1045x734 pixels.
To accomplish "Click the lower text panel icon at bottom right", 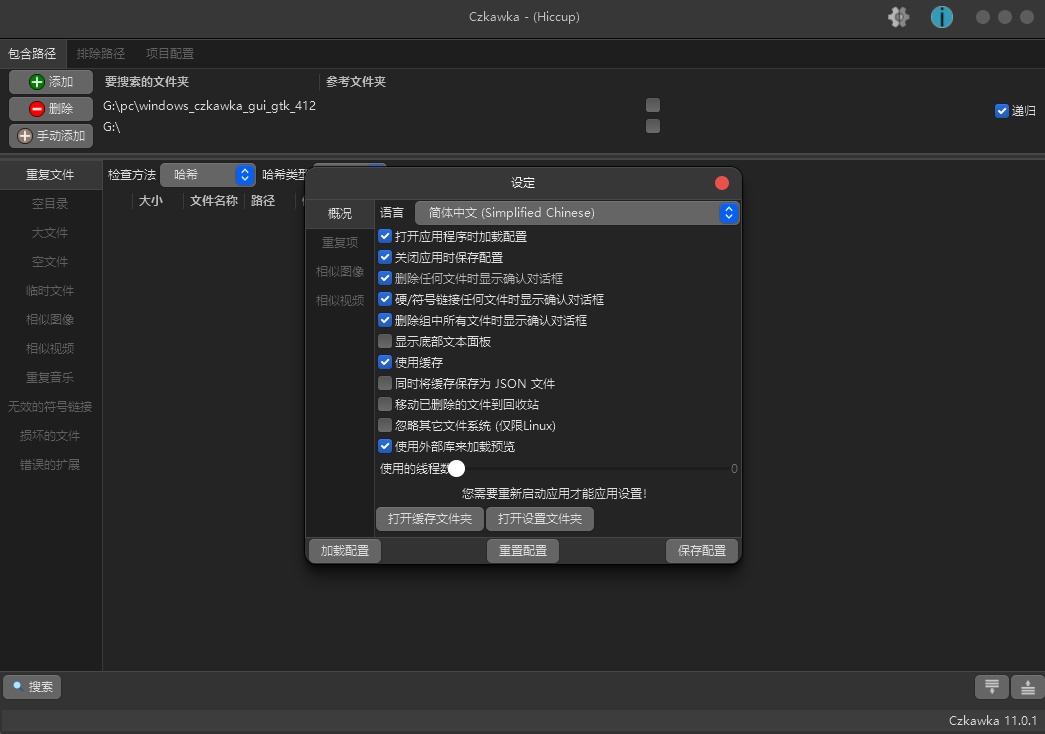I will point(991,687).
